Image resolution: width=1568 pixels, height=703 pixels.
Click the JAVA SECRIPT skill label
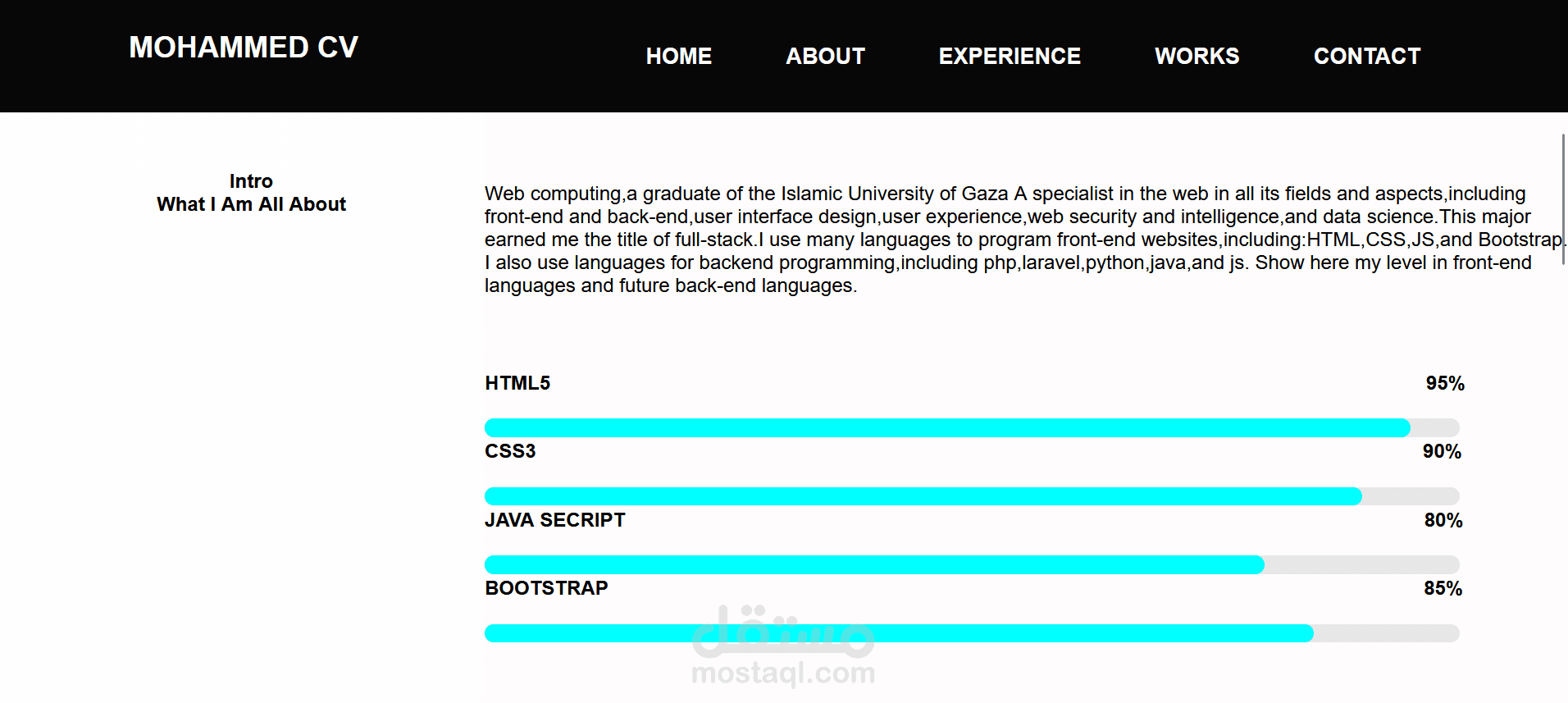[554, 520]
